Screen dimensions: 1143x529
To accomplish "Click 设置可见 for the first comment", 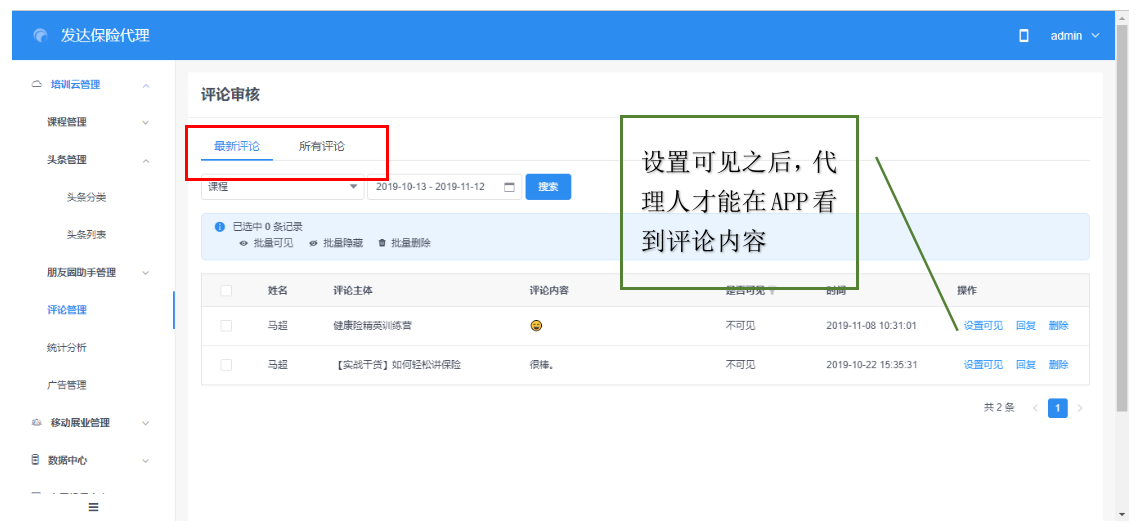I will [982, 326].
